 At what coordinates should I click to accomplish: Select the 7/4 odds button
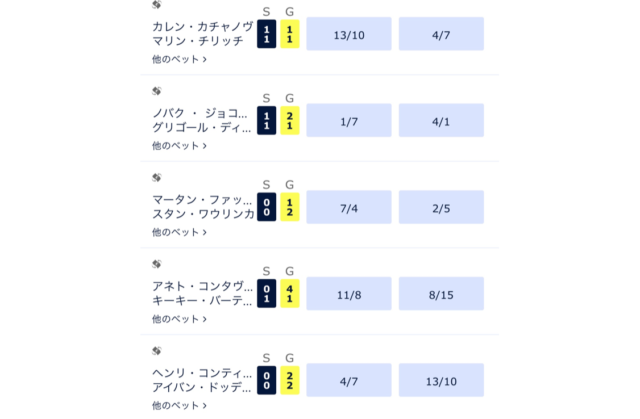click(349, 208)
